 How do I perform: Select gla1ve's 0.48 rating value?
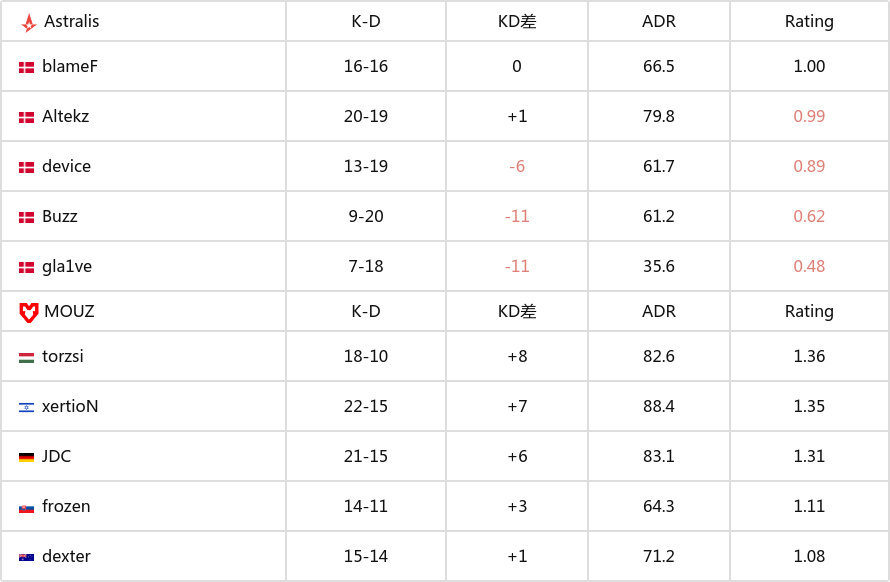pyautogui.click(x=809, y=266)
